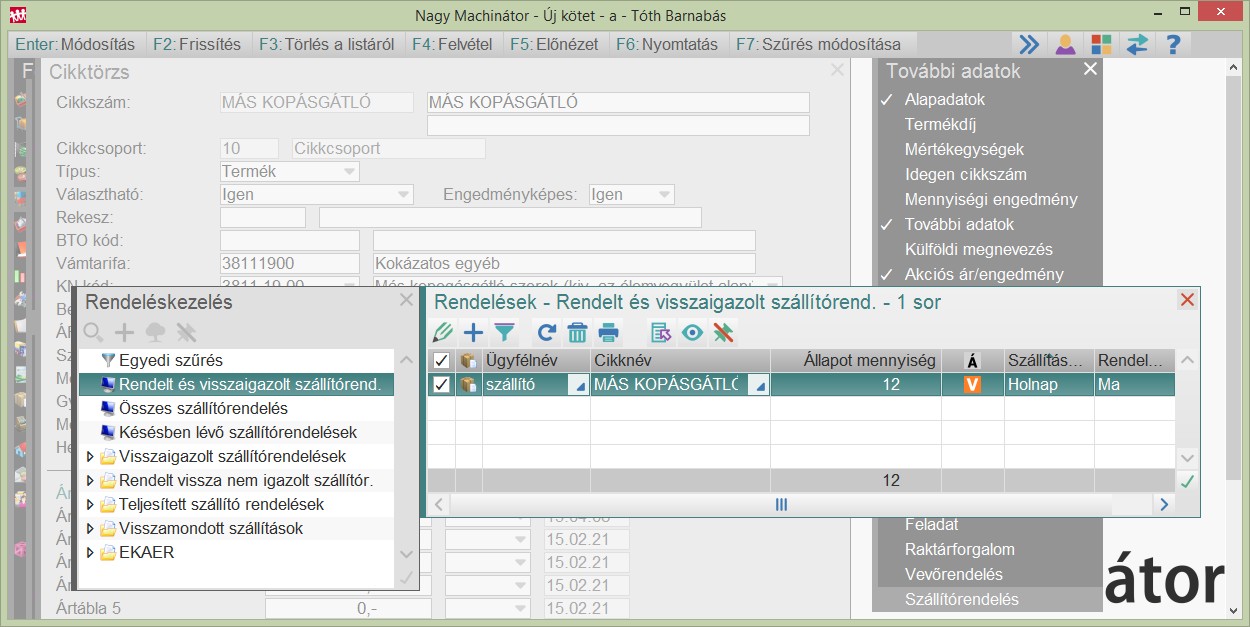This screenshot has width=1250, height=627.
Task: Click F5: Előnézet in the function bar
Action: pyautogui.click(x=554, y=44)
